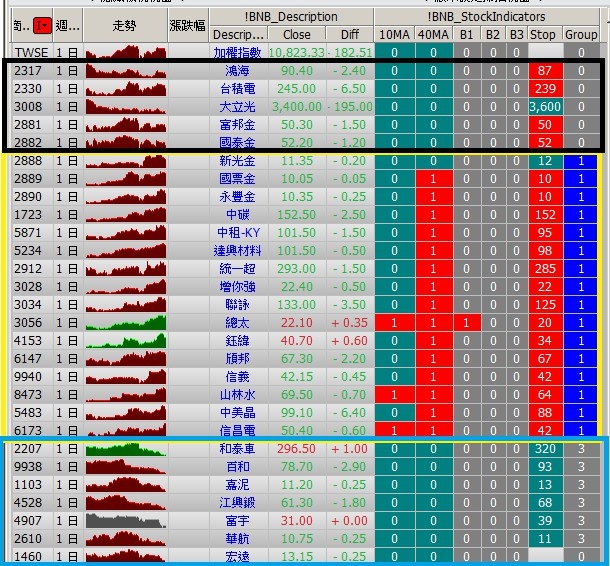Click the 40MA column header
This screenshot has width=610, height=566.
pyautogui.click(x=433, y=34)
